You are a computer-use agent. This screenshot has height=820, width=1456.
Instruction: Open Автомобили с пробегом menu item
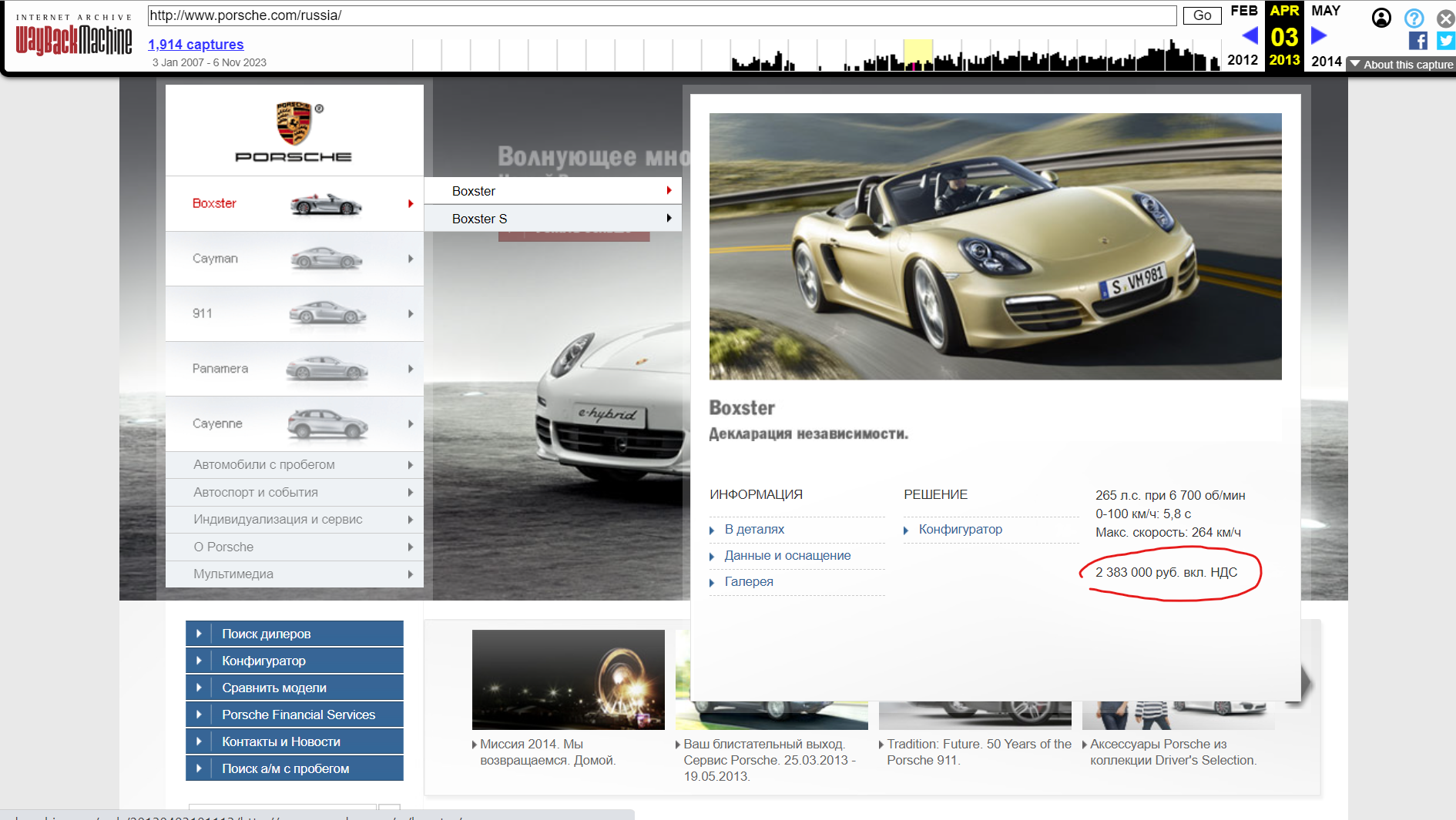(294, 465)
